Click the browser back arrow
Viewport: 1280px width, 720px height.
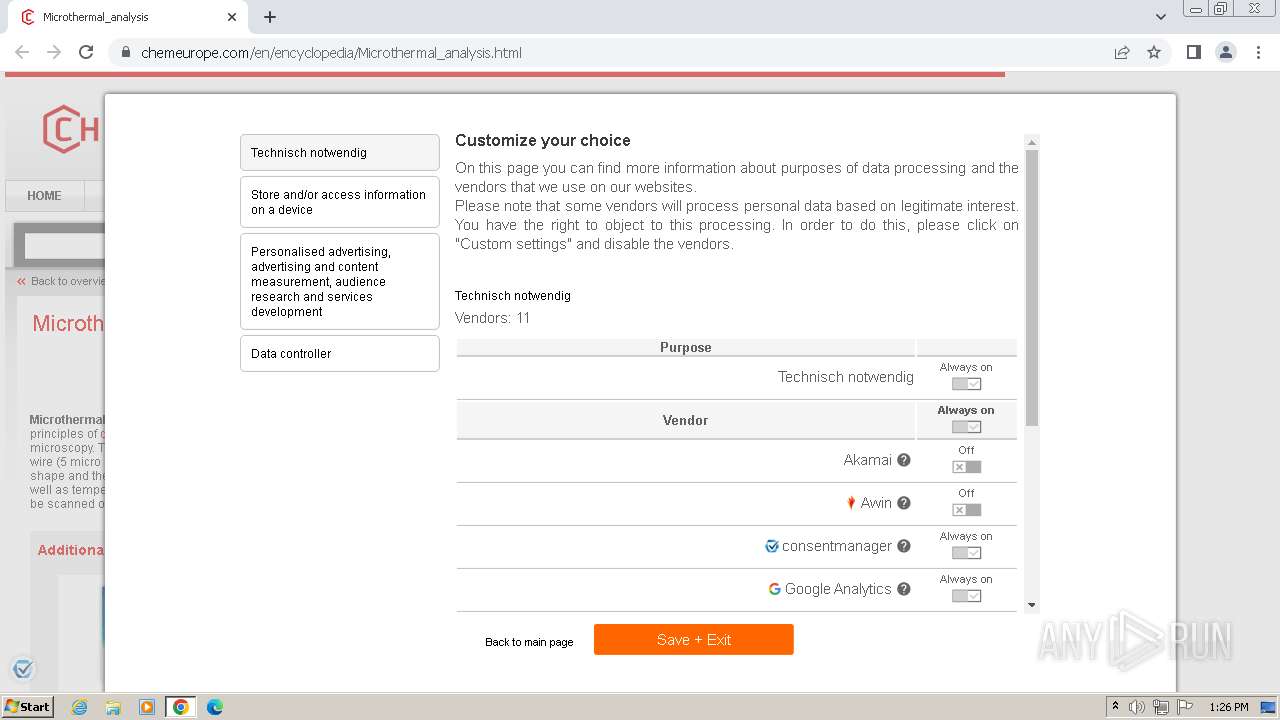pos(22,52)
